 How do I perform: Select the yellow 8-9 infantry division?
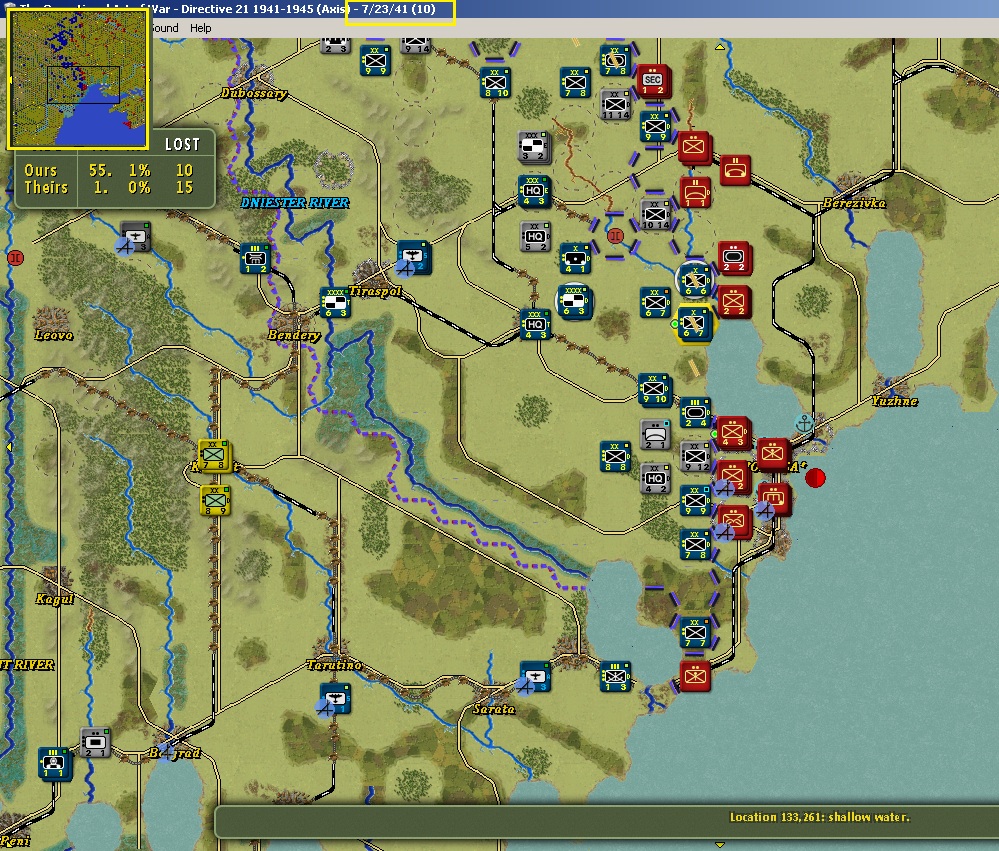(x=215, y=501)
